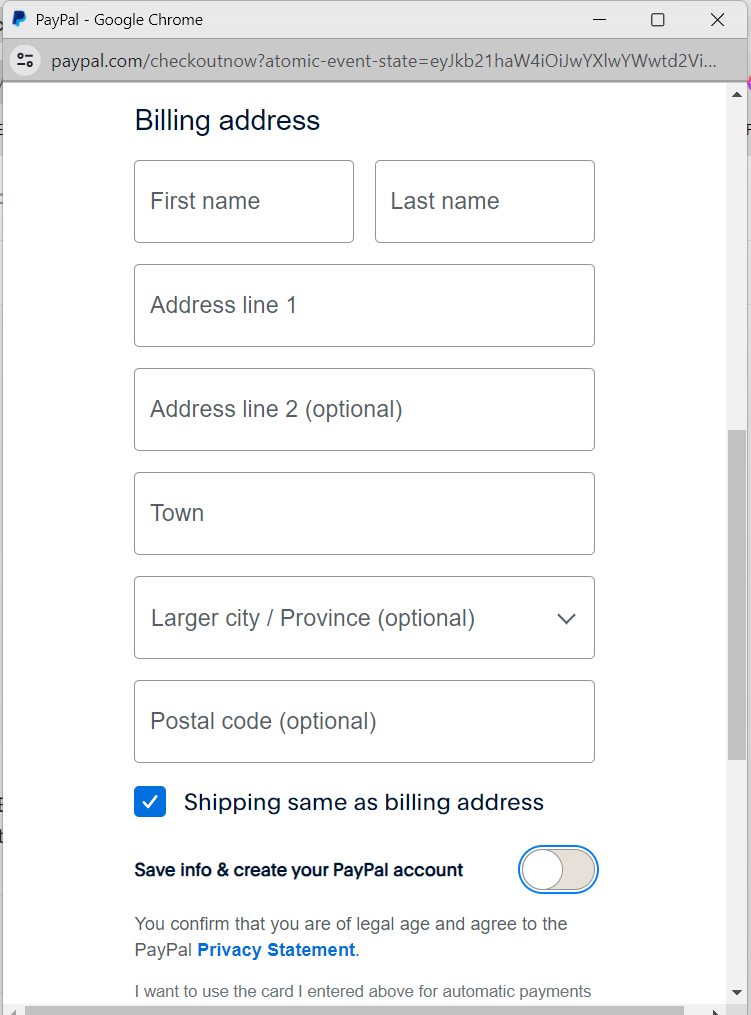
Task: Focus the Address line 2 (optional) field
Action: [x=364, y=410]
